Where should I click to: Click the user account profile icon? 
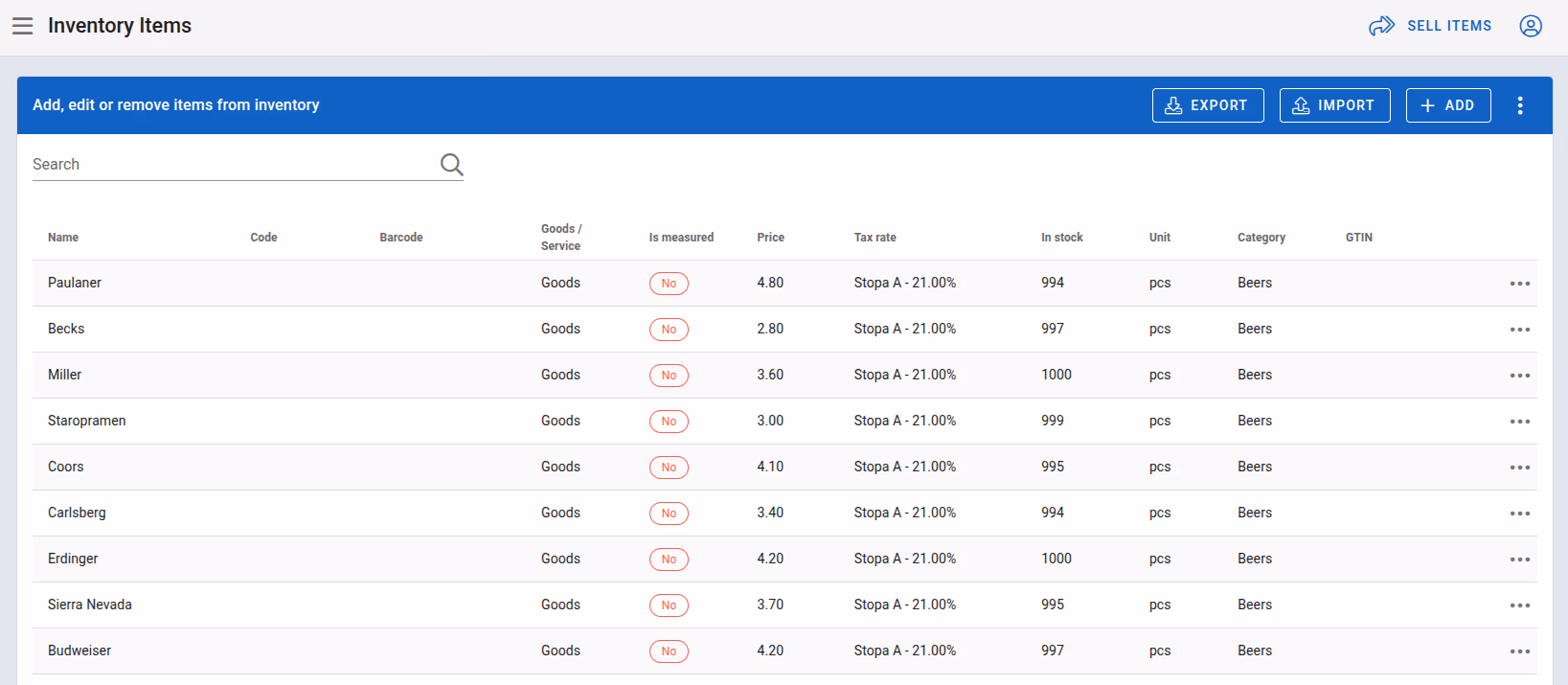1531,26
